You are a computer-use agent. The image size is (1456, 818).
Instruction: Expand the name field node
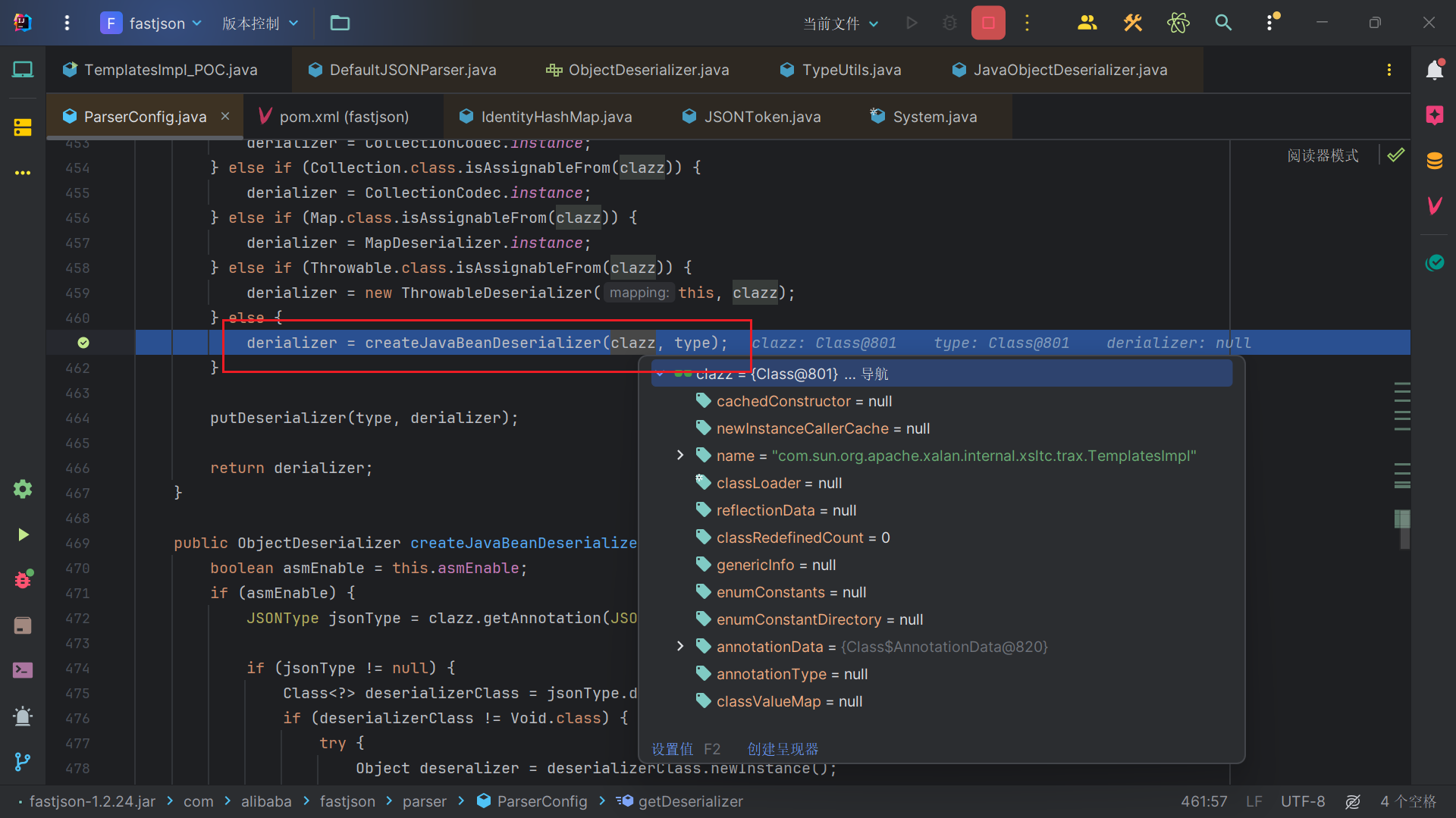pos(680,455)
